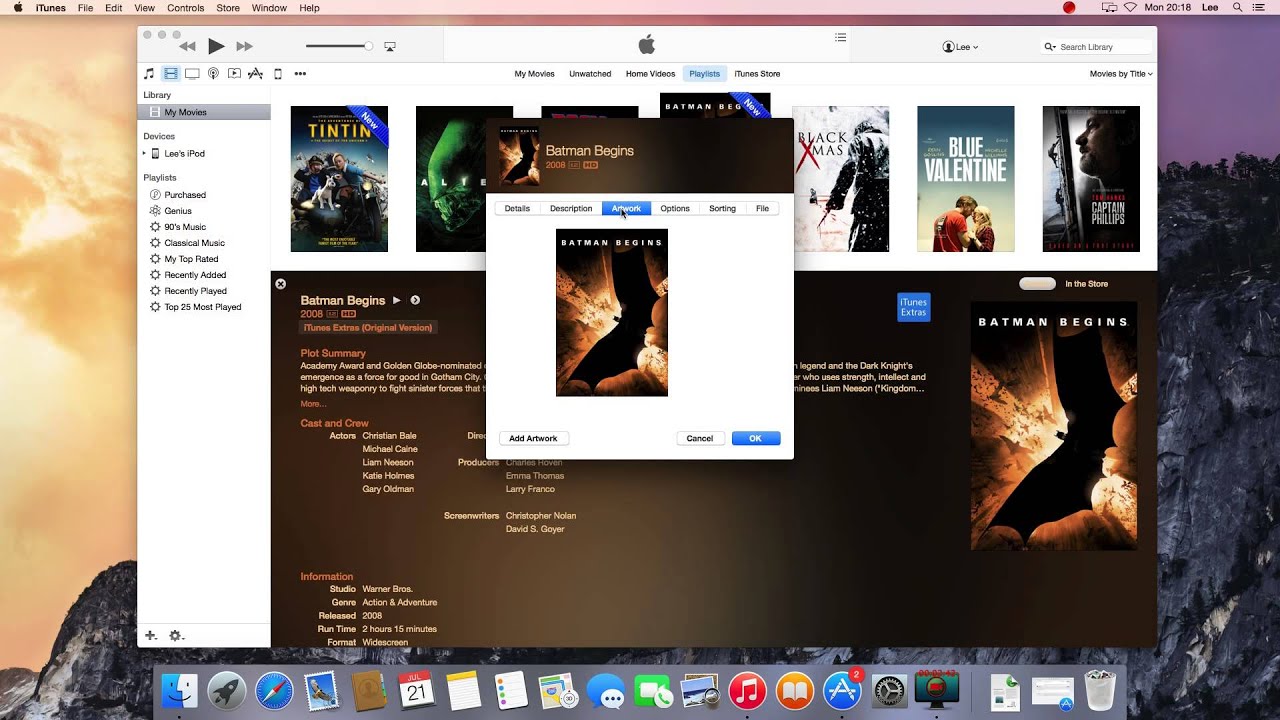Open the More (three dots) library menu
Image resolution: width=1280 pixels, height=720 pixels.
pos(300,73)
